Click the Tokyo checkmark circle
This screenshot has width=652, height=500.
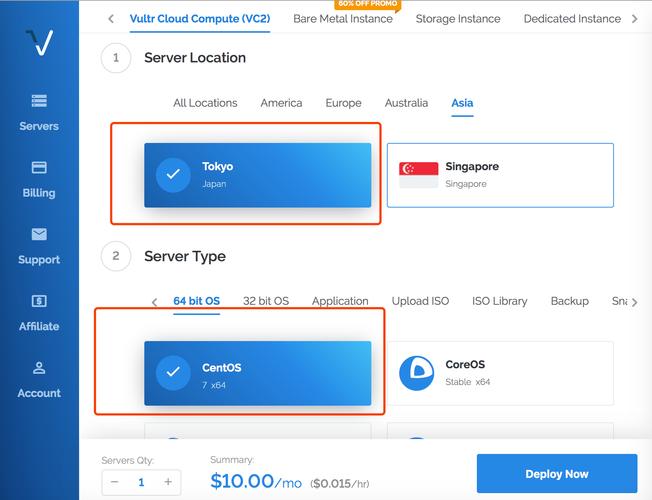(173, 175)
